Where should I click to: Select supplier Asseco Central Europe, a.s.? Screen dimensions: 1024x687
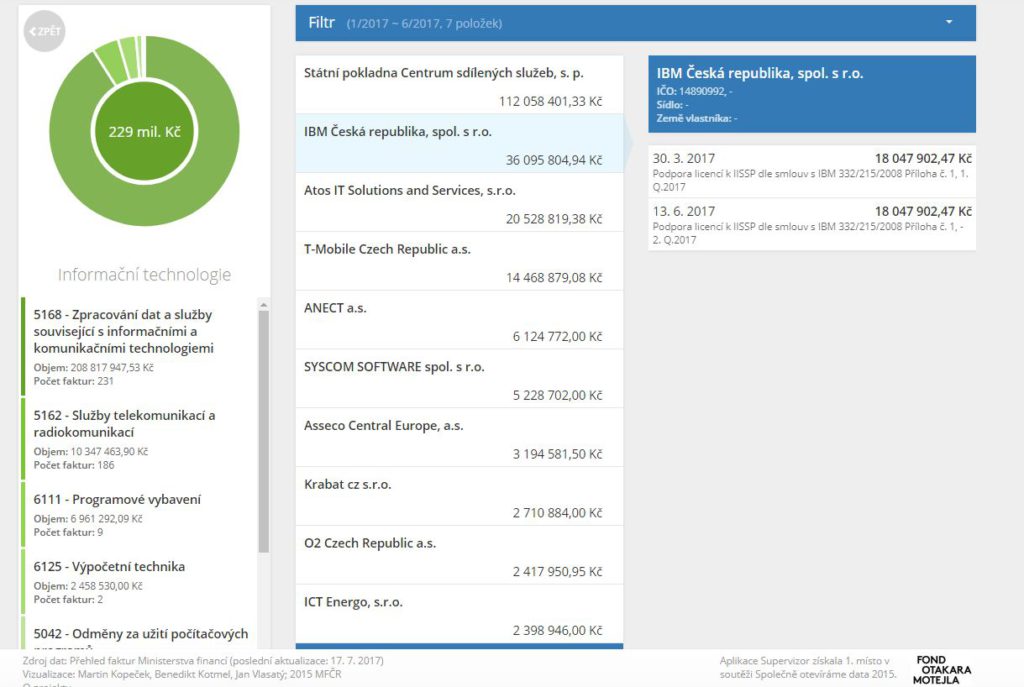tap(459, 438)
